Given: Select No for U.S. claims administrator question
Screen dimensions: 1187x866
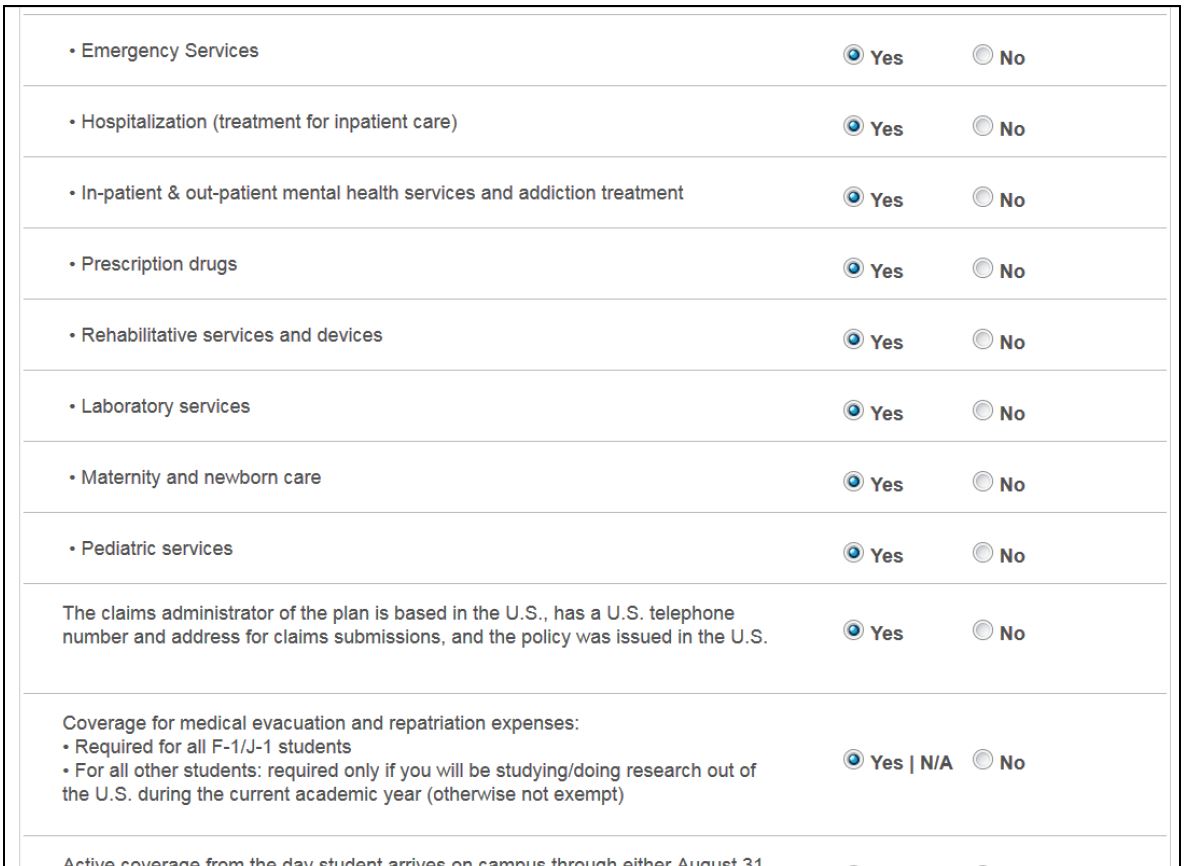Looking at the screenshot, I should tap(983, 630).
